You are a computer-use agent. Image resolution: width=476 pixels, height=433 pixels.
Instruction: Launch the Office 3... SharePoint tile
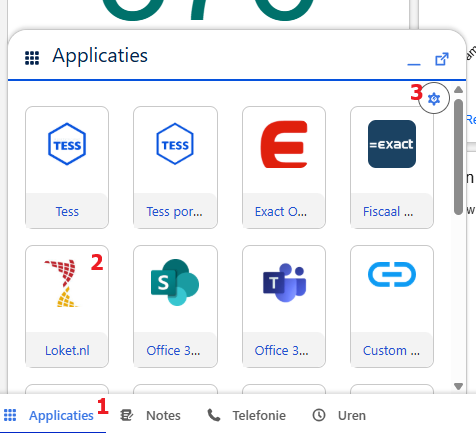pos(175,306)
